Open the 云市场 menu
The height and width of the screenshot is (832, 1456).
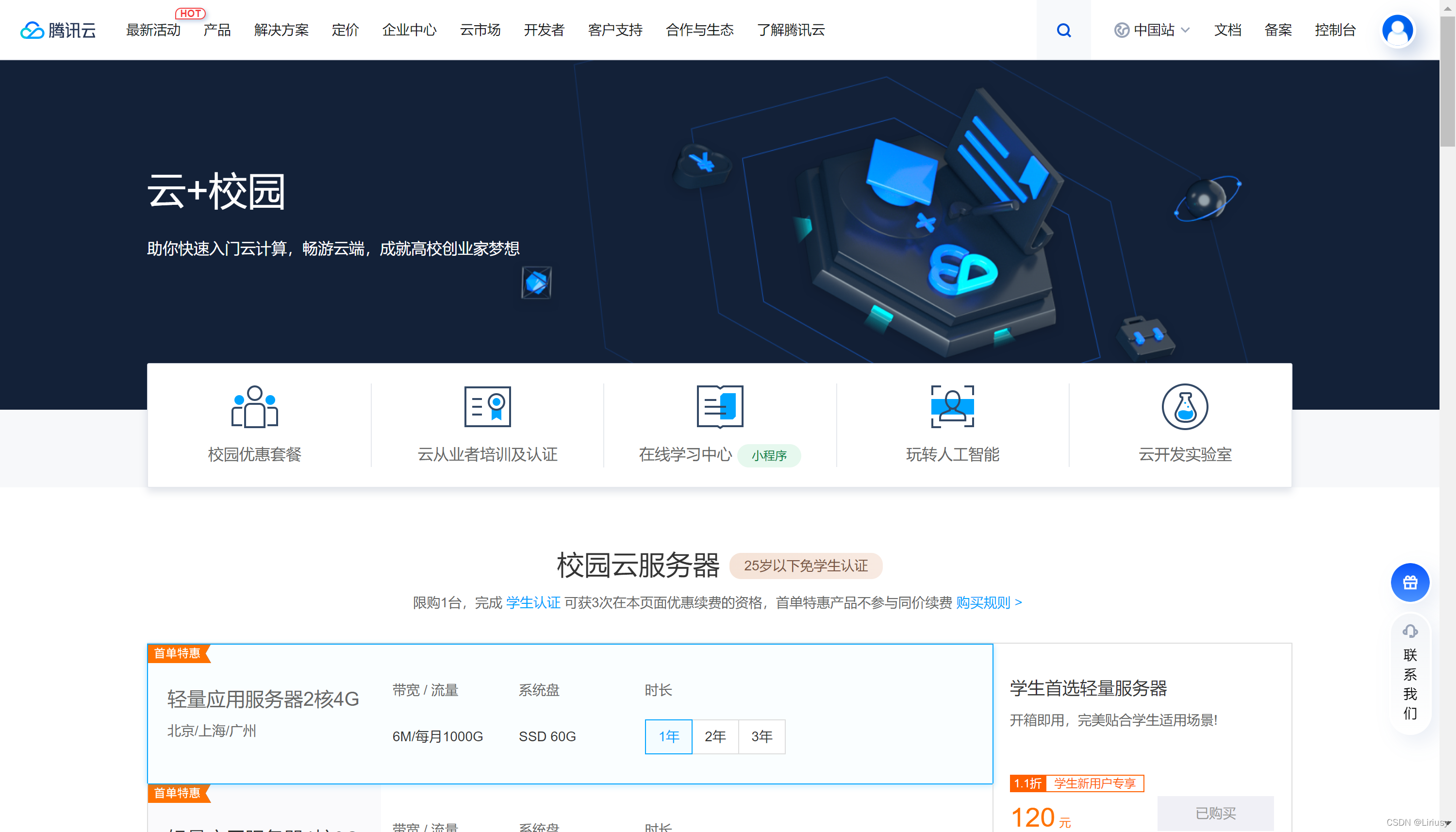(480, 30)
